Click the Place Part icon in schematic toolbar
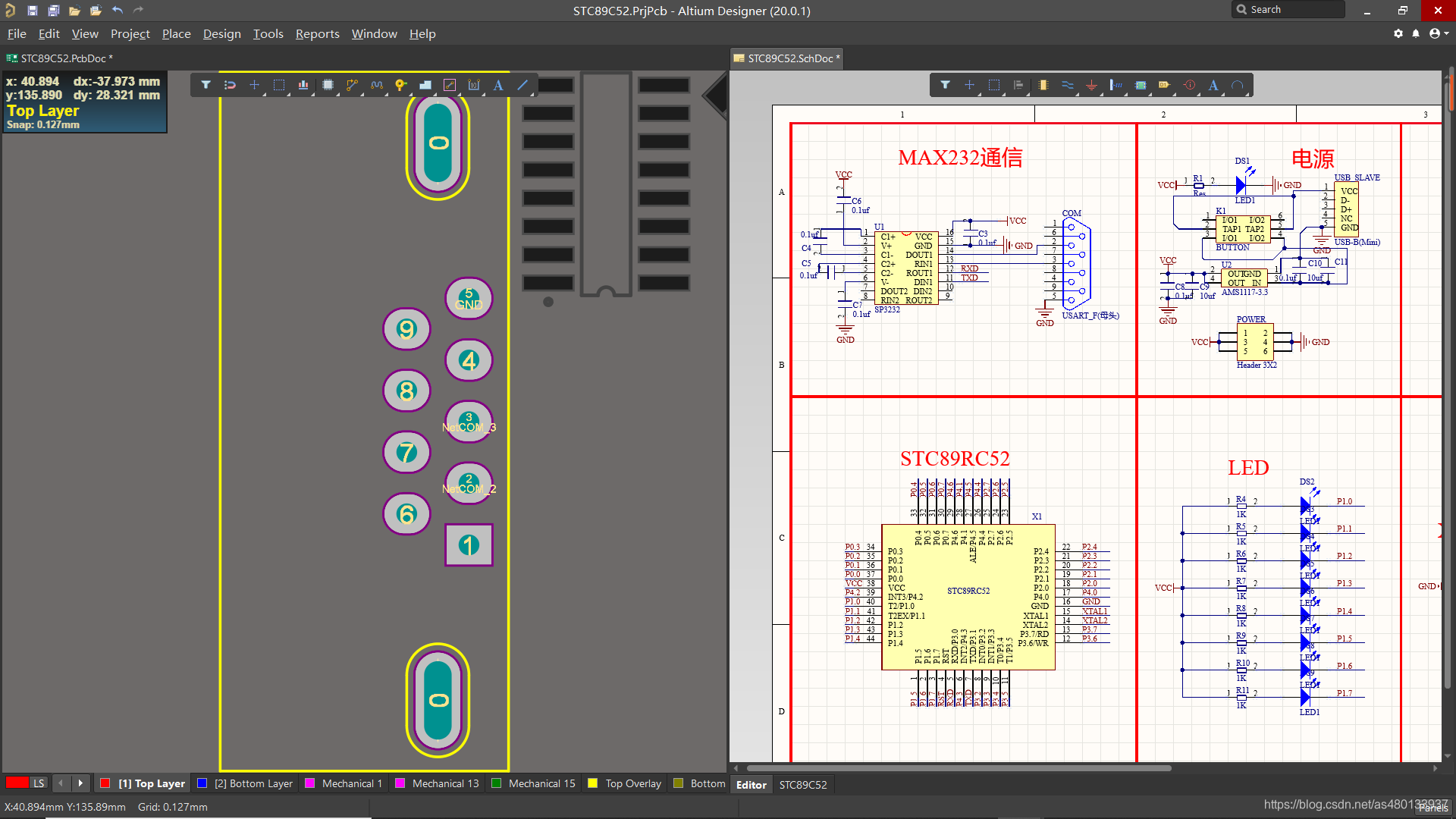1456x819 pixels. pyautogui.click(x=1043, y=85)
